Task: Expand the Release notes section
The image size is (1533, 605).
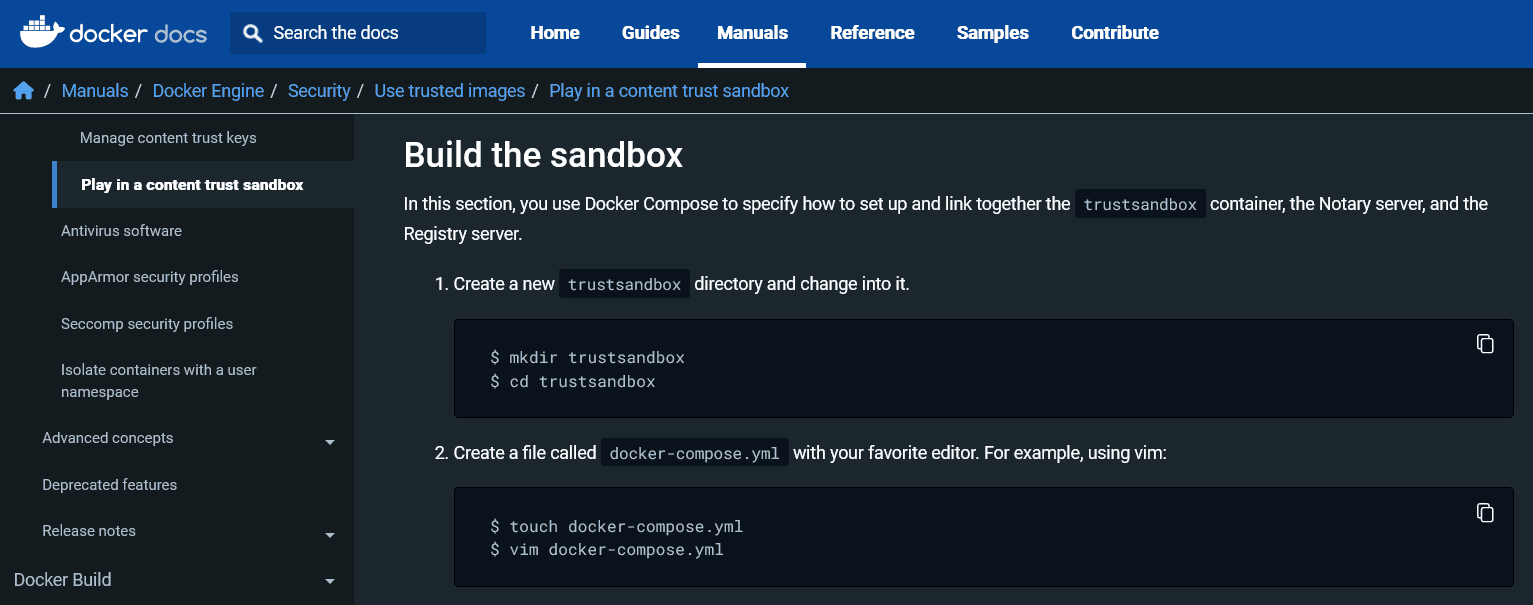Action: (330, 534)
